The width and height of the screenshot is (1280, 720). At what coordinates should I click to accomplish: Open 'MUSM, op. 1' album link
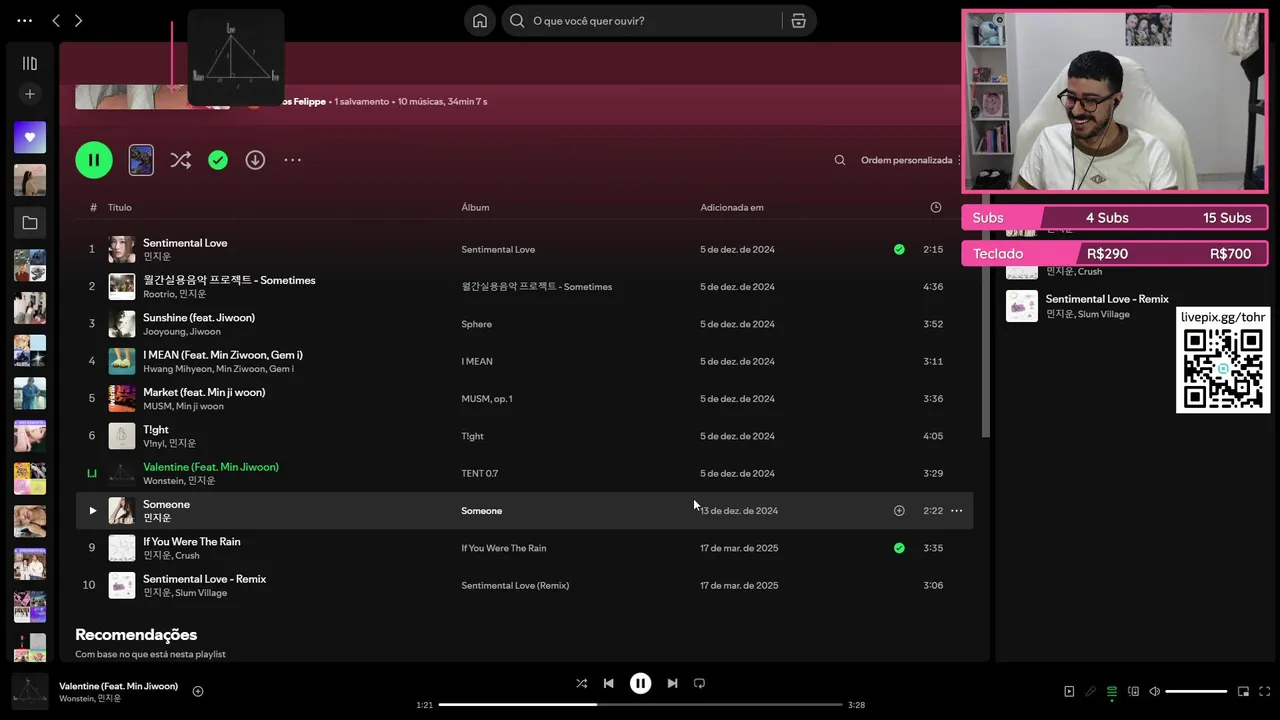point(487,399)
